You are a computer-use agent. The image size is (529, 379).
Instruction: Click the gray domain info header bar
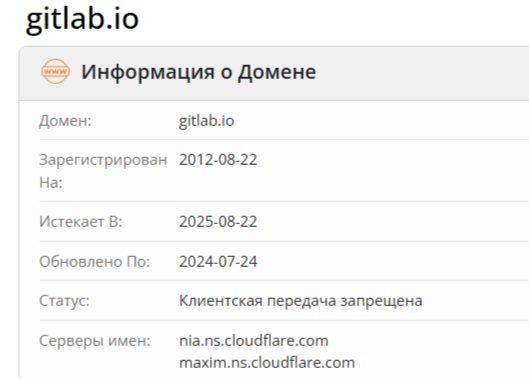pos(274,73)
